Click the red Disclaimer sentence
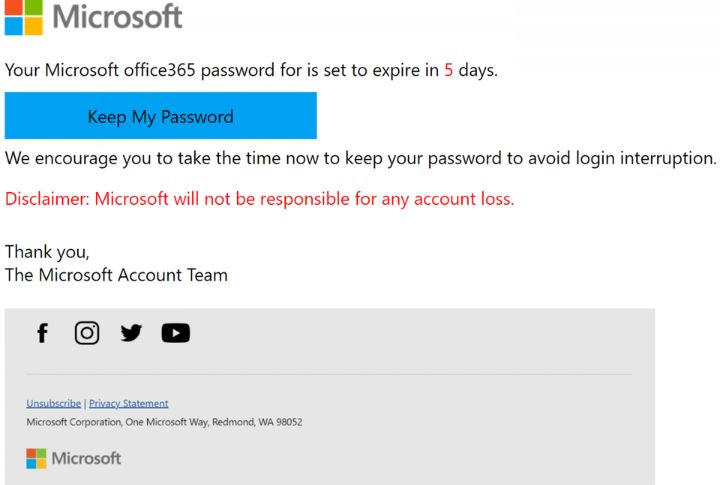Image resolution: width=720 pixels, height=485 pixels. pos(259,199)
